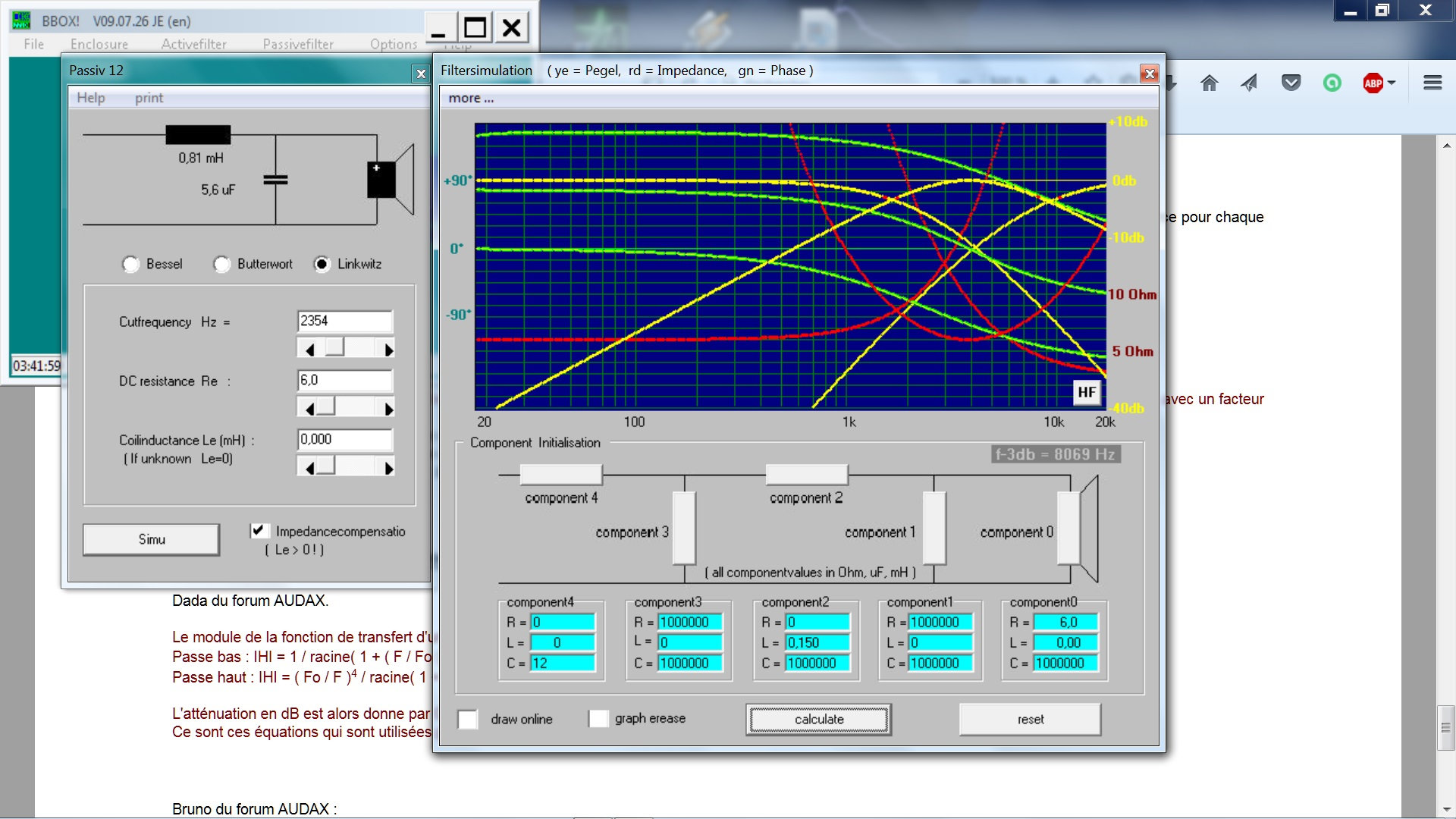Click the Pocket save icon
Screen dimensions: 1456x819
point(1291,83)
